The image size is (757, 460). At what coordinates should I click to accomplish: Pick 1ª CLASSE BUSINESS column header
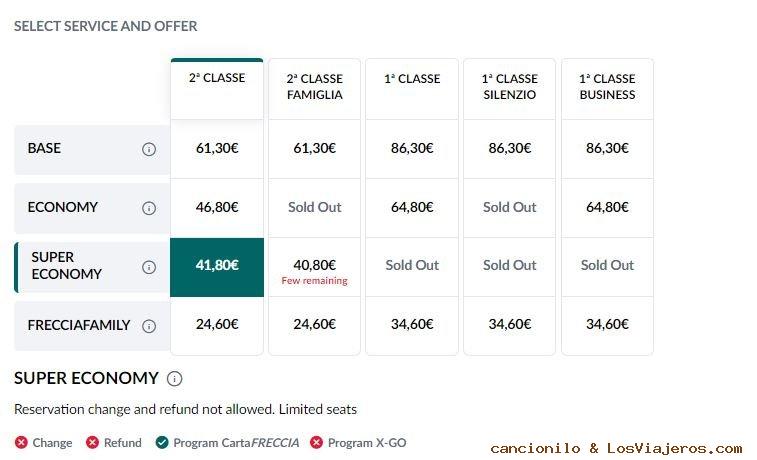(607, 89)
